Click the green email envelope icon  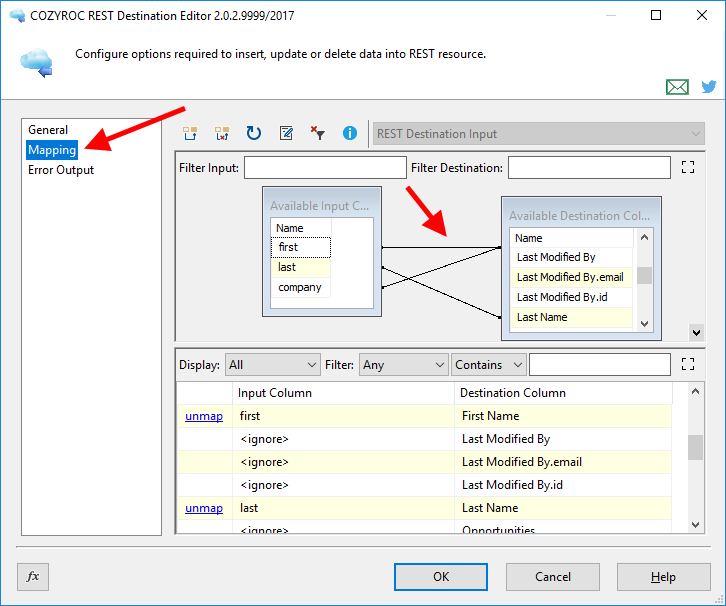tap(677, 87)
